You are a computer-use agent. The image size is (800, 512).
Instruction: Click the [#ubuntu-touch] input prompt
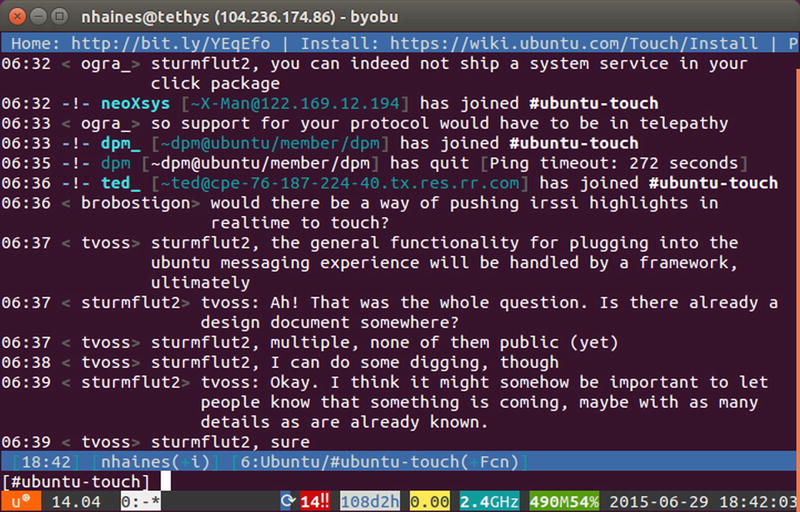[x=76, y=481]
